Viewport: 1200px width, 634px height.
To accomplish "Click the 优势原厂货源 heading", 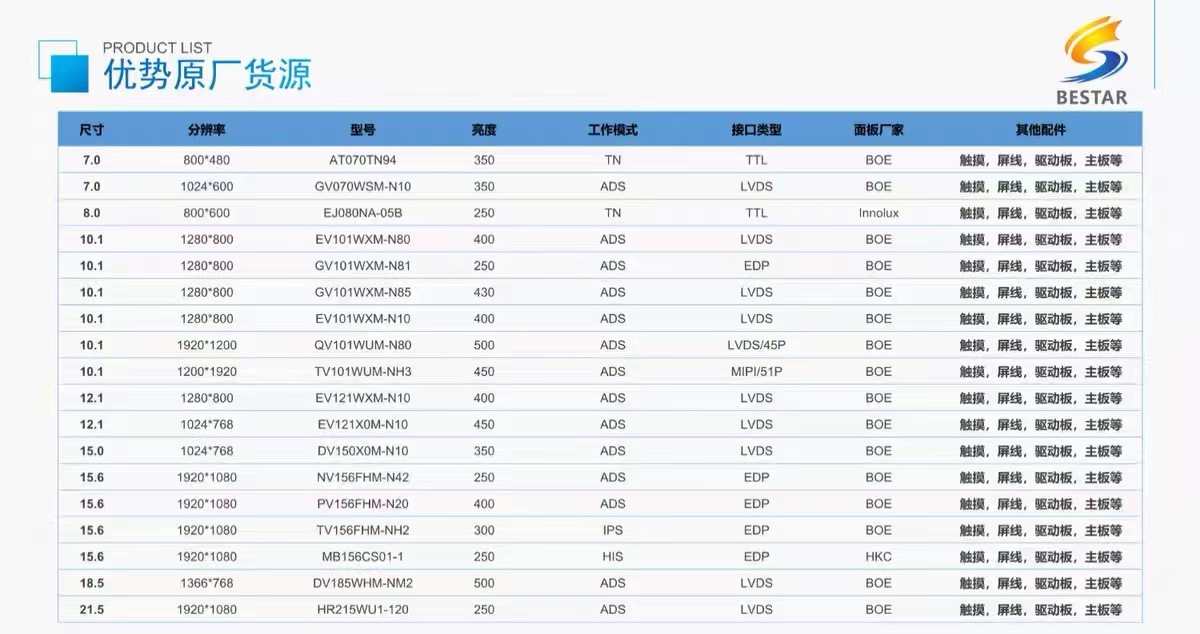I will (207, 75).
